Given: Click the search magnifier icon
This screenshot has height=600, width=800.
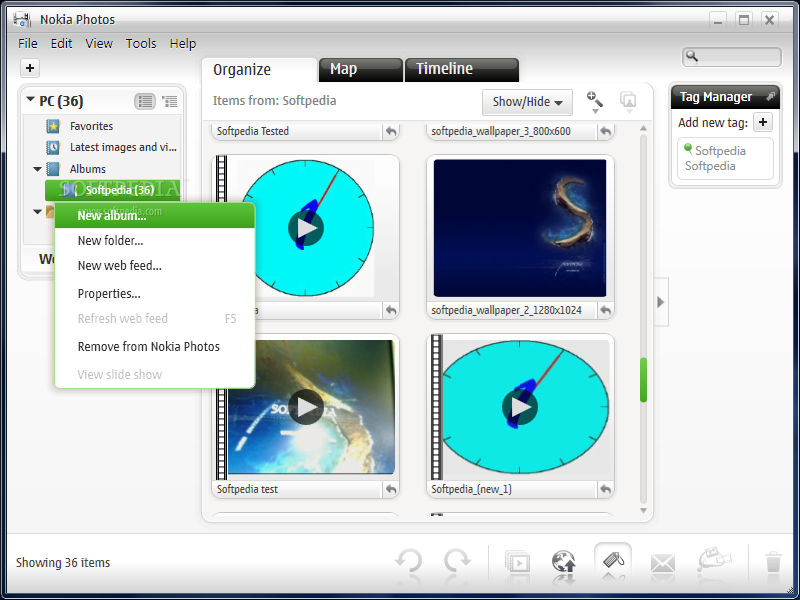Looking at the screenshot, I should (x=692, y=56).
